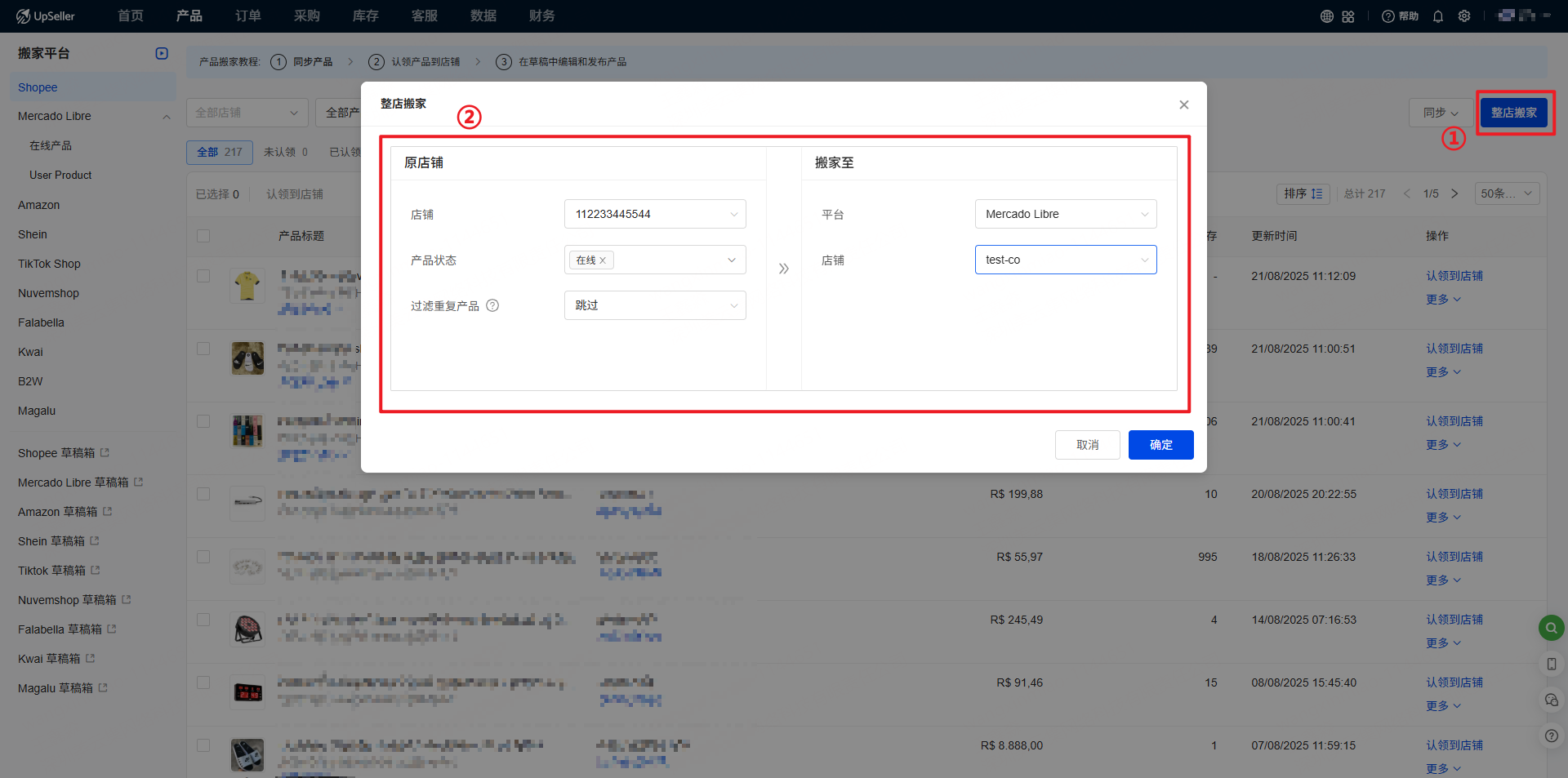Select Shopee in the sidebar
Image resolution: width=1568 pixels, height=778 pixels.
click(x=93, y=87)
